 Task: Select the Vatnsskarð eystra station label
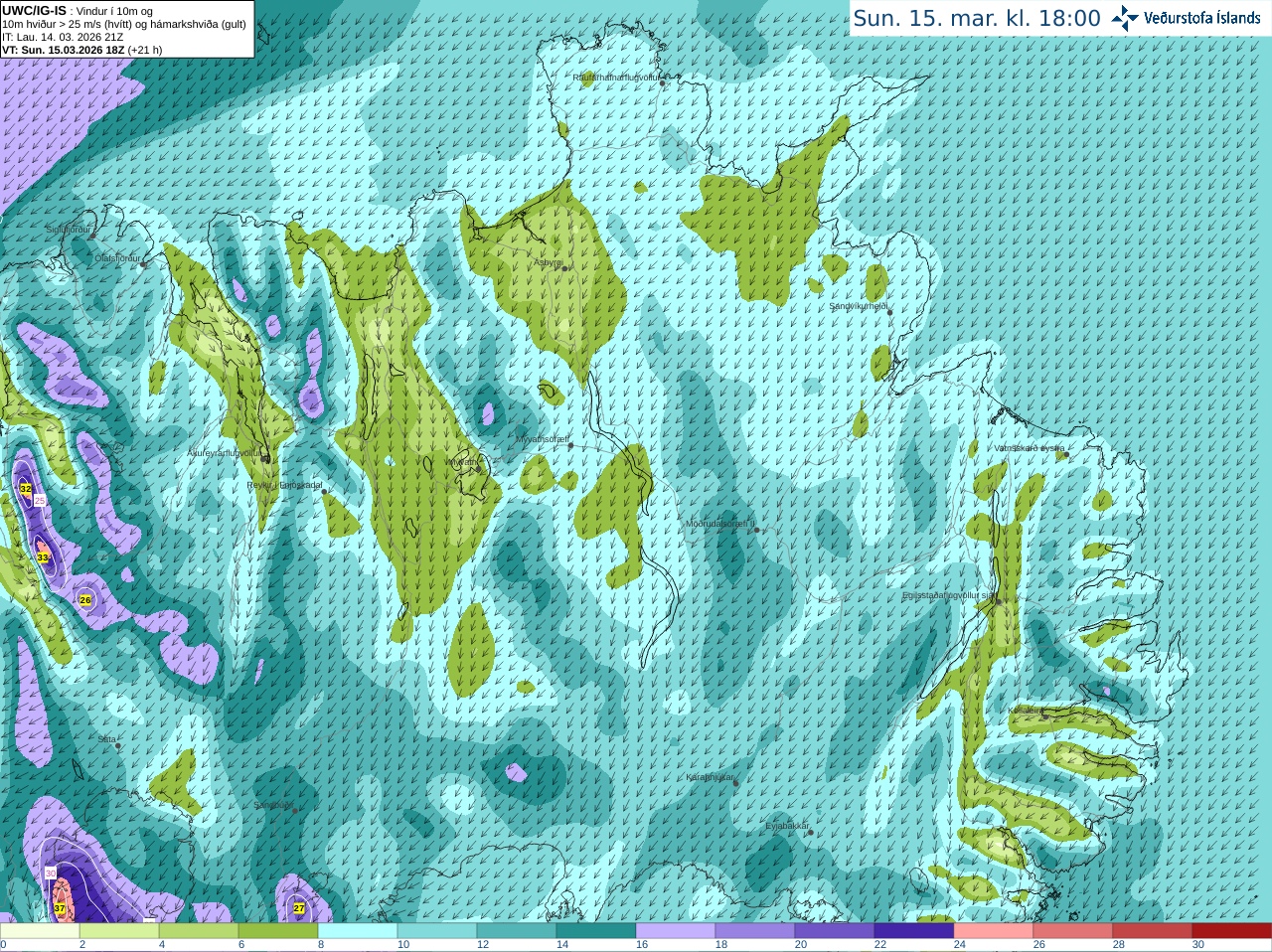point(1030,448)
